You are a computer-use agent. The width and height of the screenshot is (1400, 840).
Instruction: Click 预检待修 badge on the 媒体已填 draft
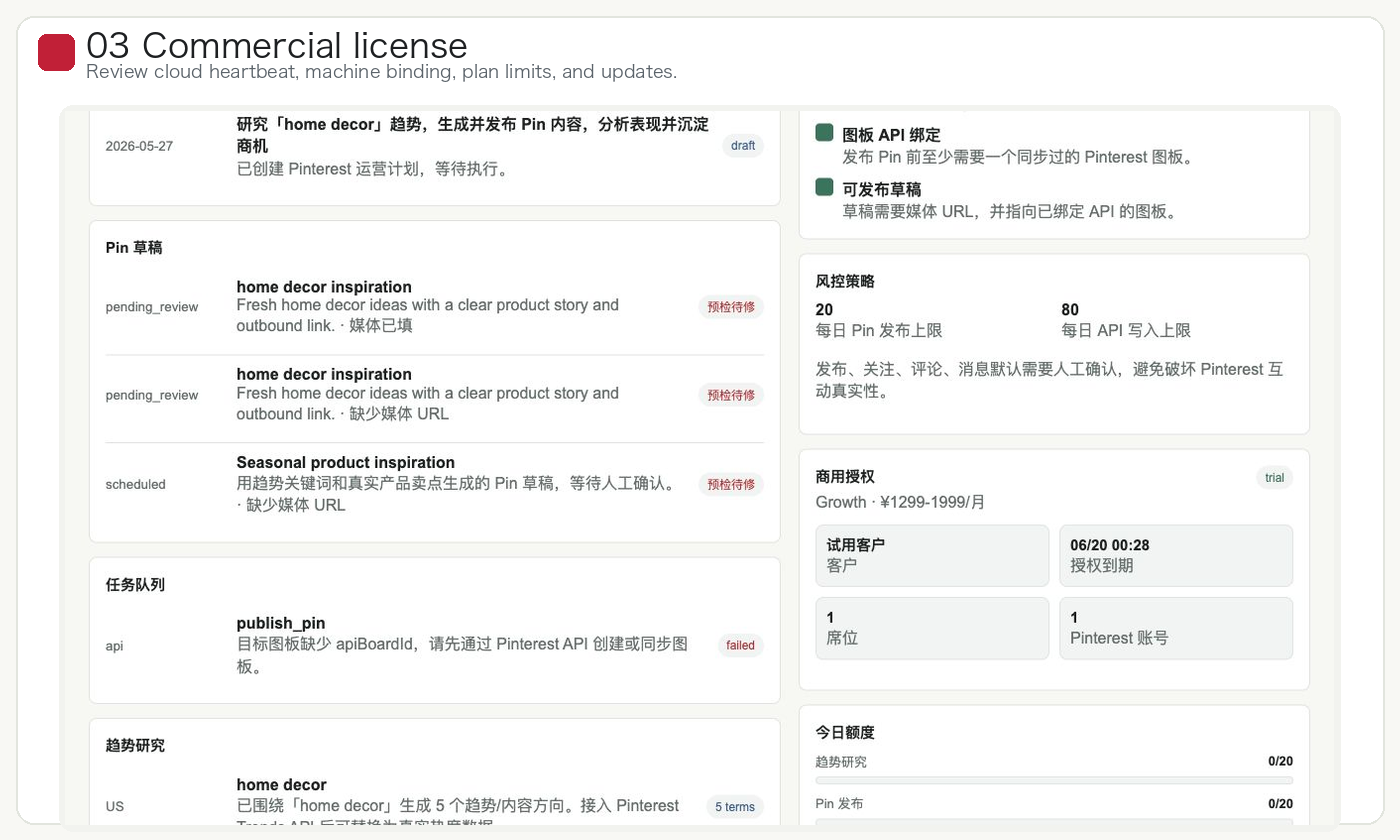tap(731, 307)
